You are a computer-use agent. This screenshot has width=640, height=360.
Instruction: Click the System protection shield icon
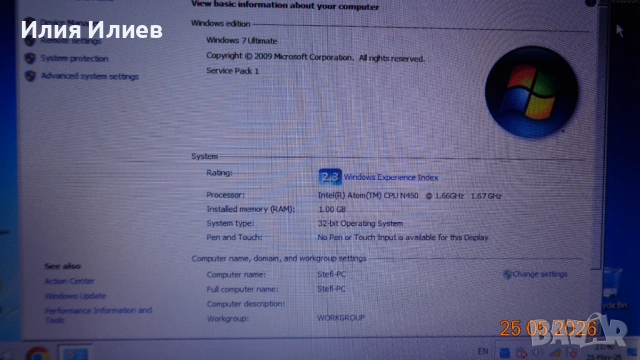pos(30,58)
